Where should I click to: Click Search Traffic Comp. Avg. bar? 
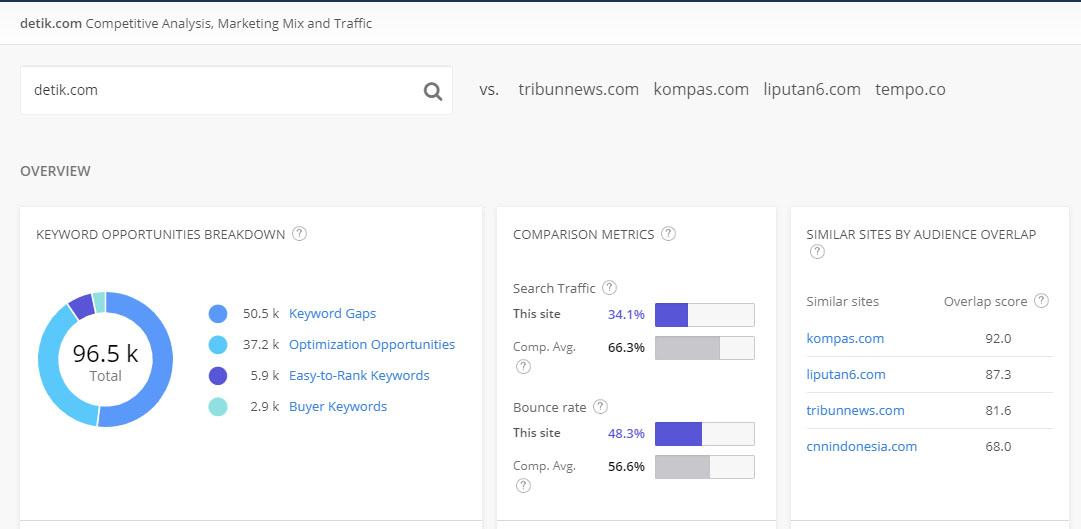[705, 348]
